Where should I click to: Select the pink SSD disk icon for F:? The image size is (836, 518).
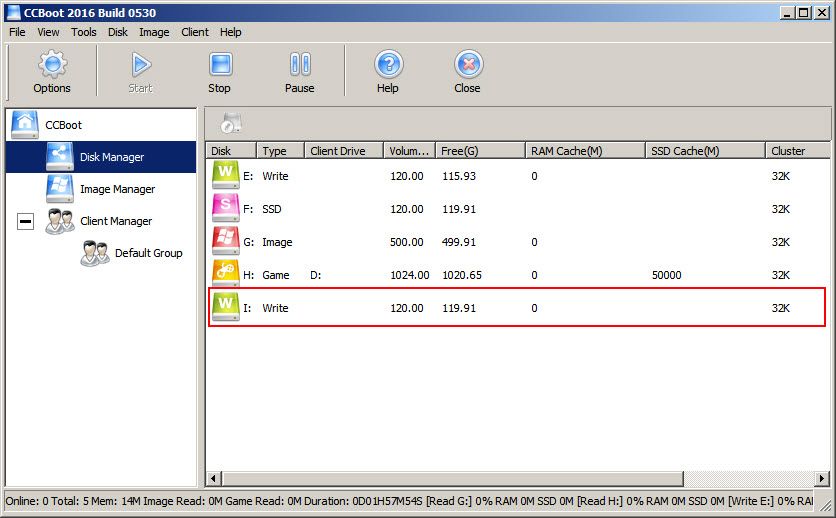click(x=226, y=208)
